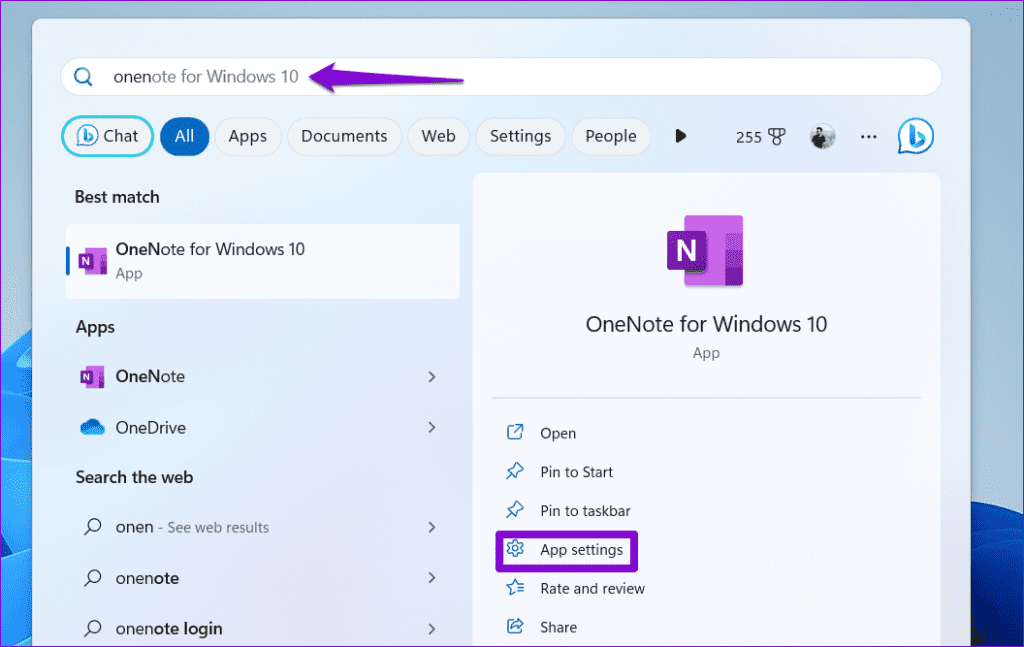Click 'OneNote for Windows 10' title in preview pane

coord(706,324)
